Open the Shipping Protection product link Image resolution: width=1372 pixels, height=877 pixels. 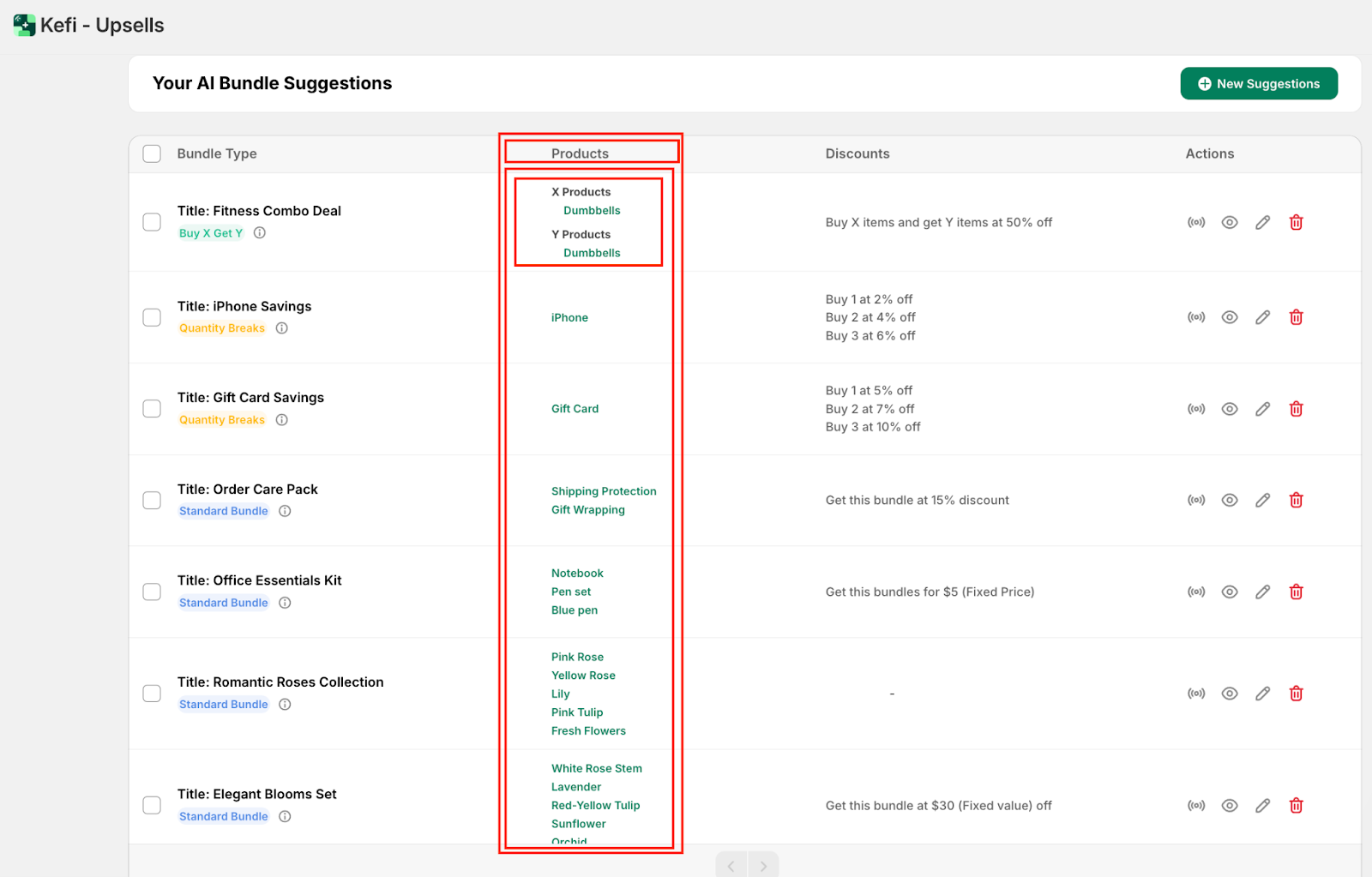[x=604, y=491]
